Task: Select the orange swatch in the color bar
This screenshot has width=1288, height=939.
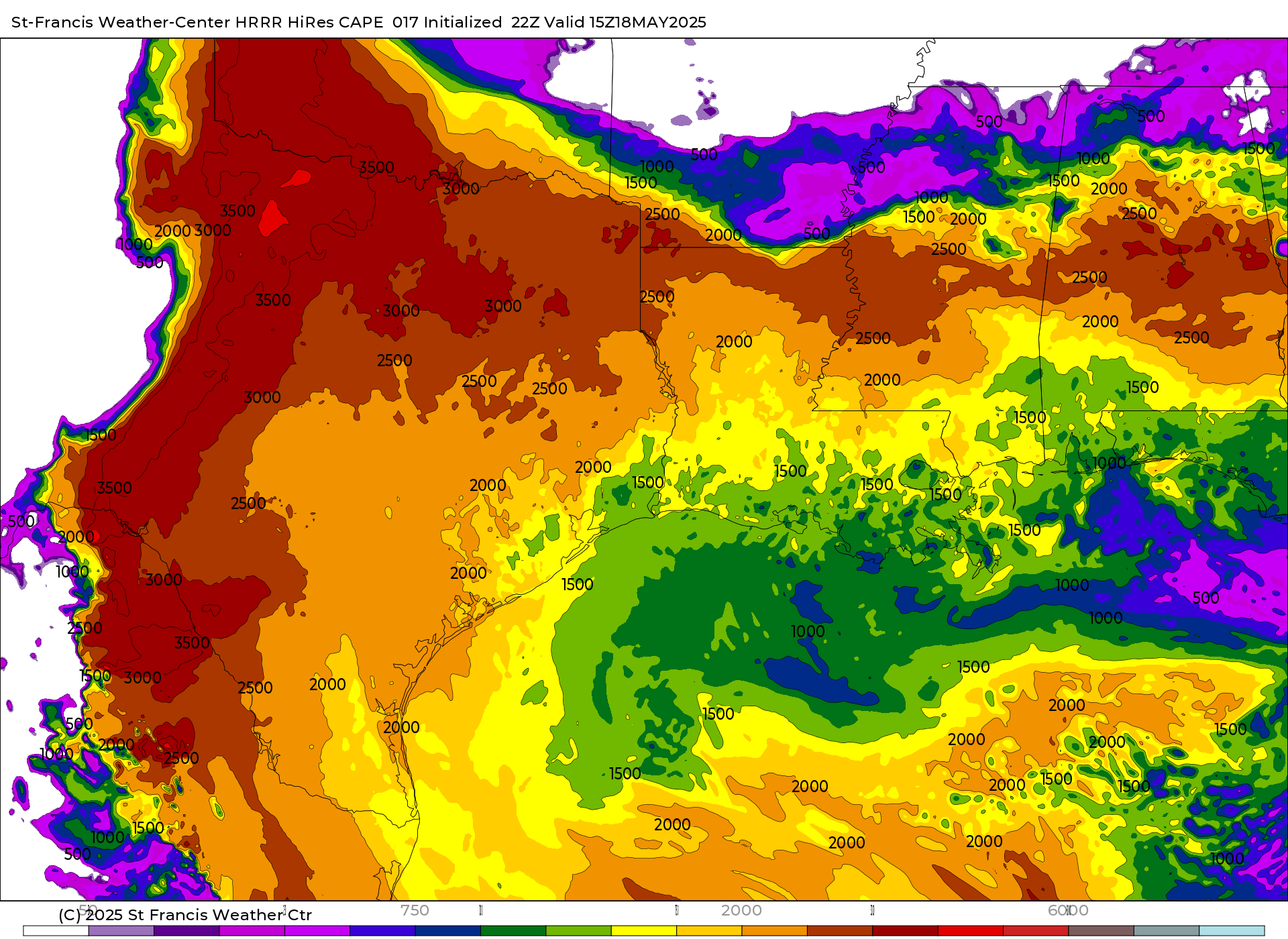Action: click(x=774, y=931)
